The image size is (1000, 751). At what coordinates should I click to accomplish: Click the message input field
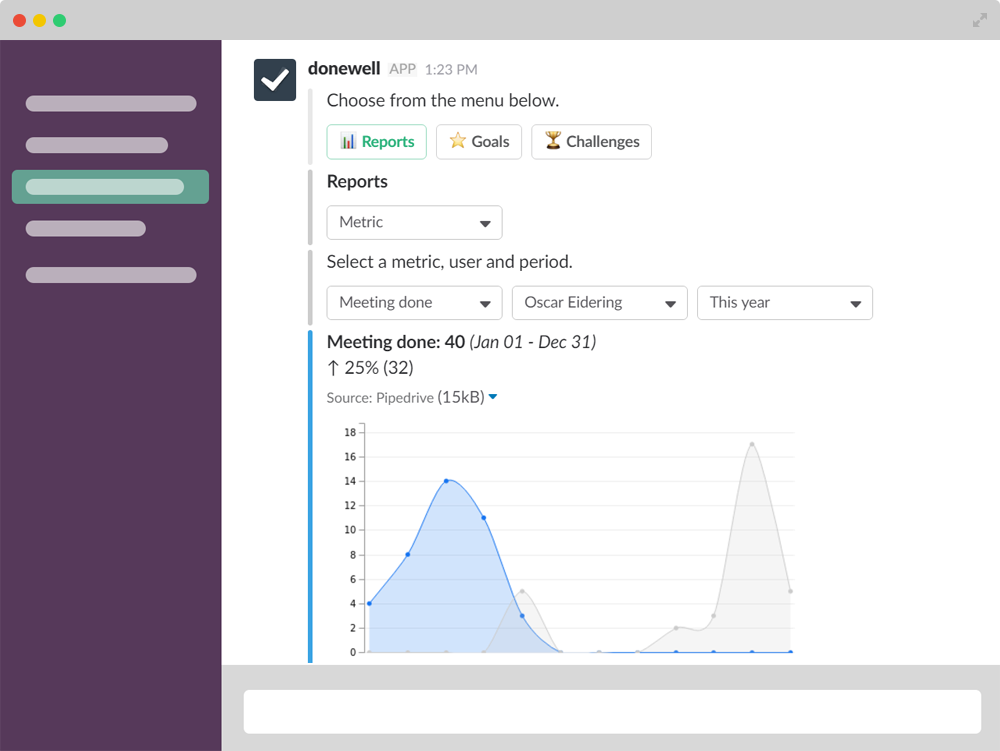[612, 711]
